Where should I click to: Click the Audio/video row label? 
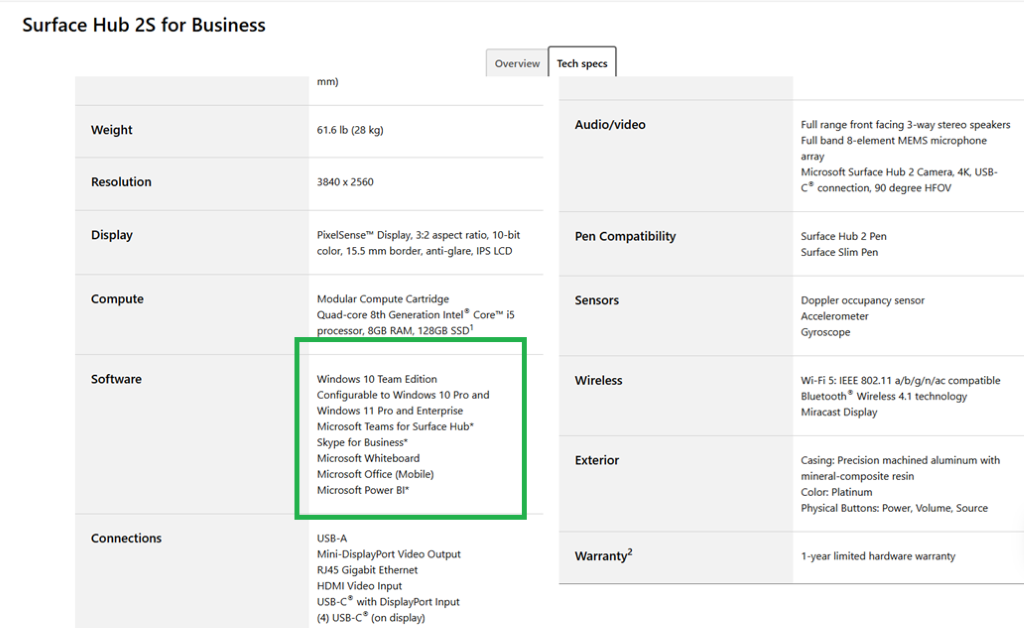click(610, 125)
